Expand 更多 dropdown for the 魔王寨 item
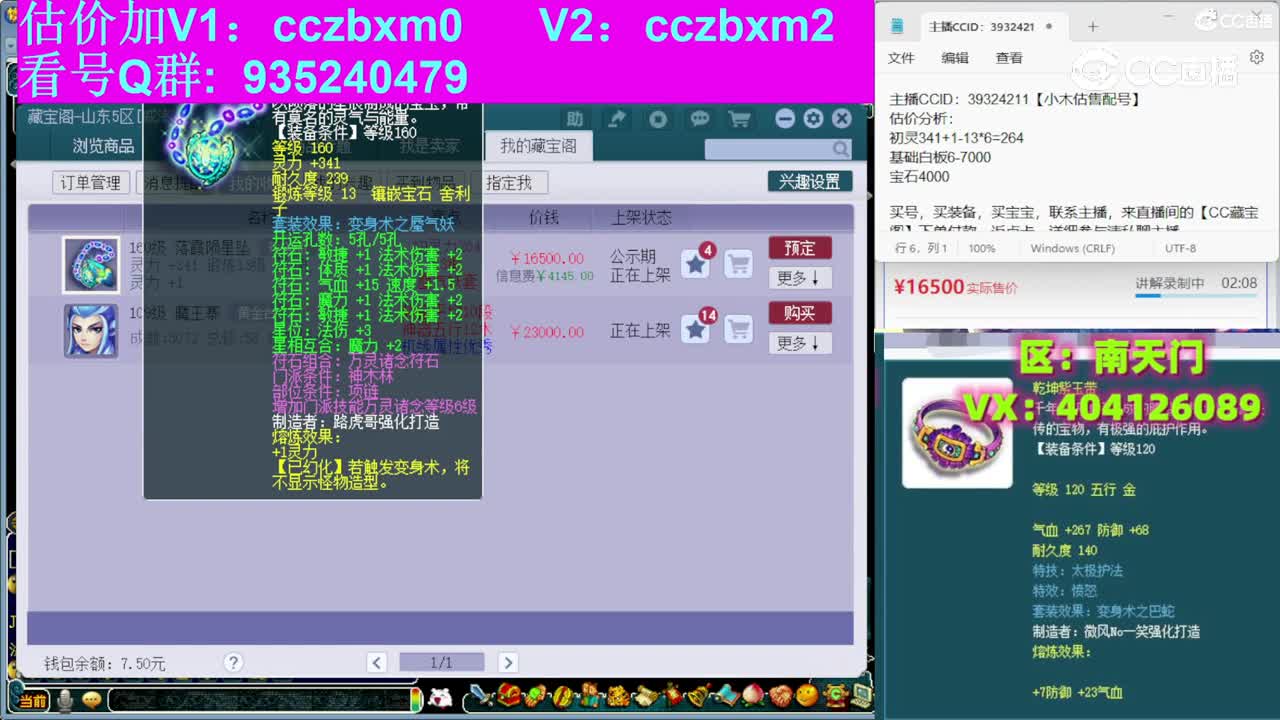Viewport: 1280px width, 720px height. [x=800, y=343]
